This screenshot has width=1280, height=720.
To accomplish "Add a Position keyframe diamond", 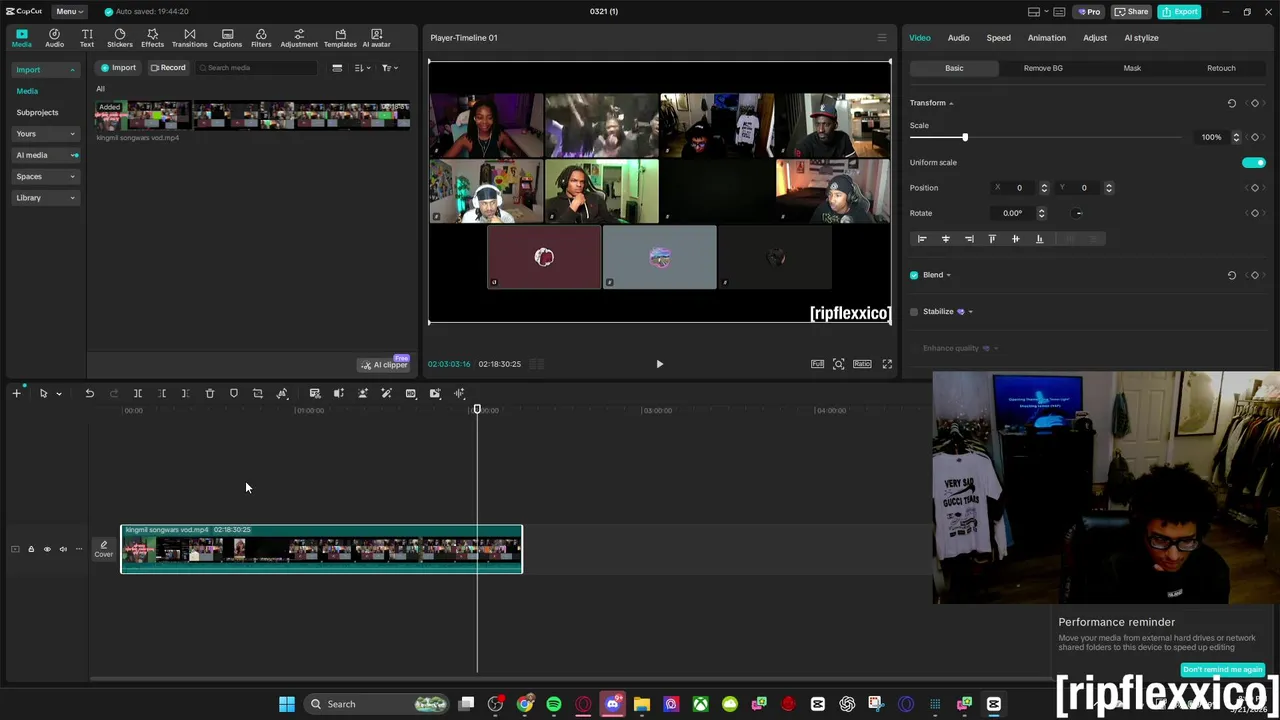I will point(1255,188).
